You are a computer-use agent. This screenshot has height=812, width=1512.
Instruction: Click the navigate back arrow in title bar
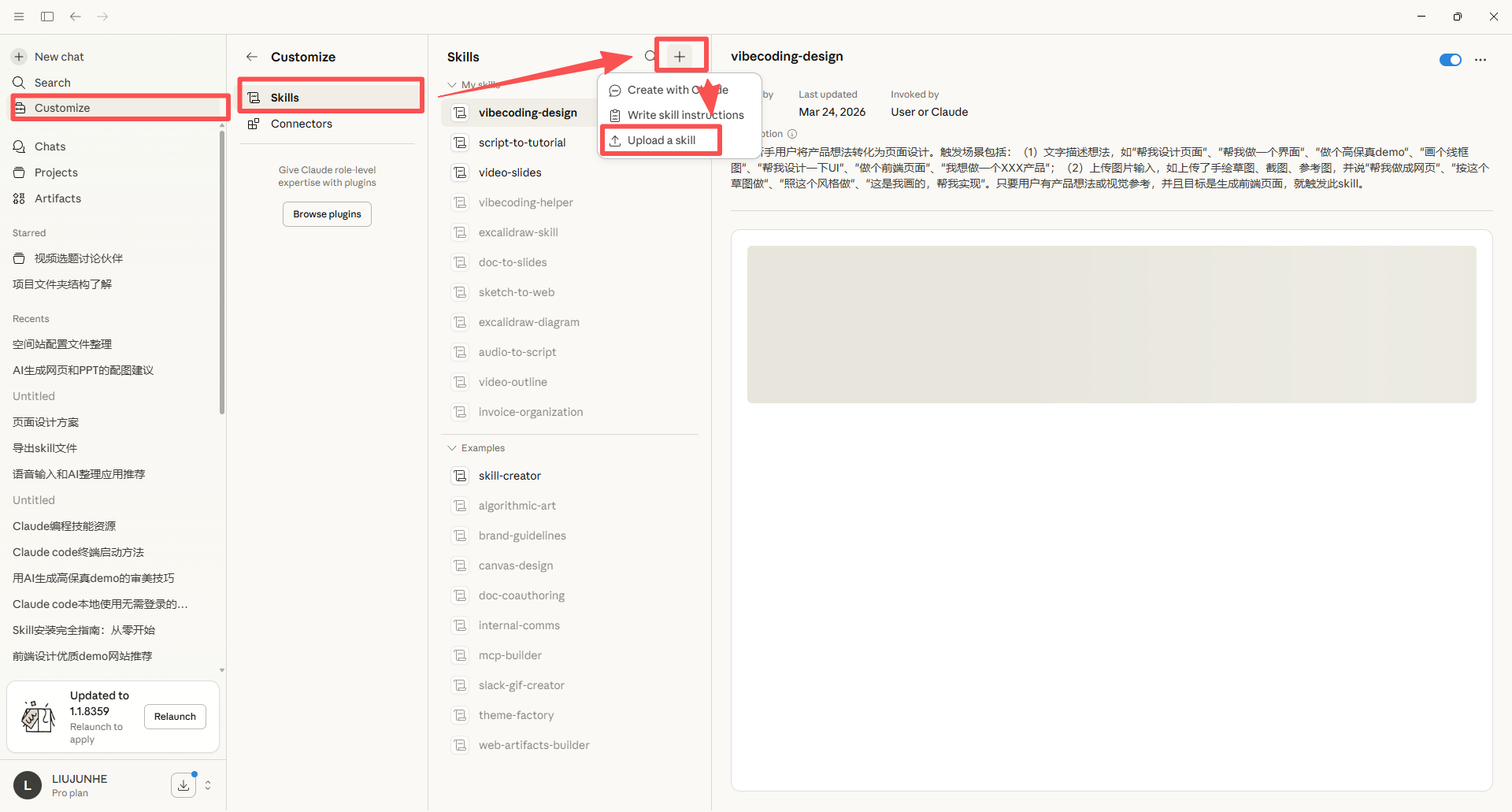76,17
